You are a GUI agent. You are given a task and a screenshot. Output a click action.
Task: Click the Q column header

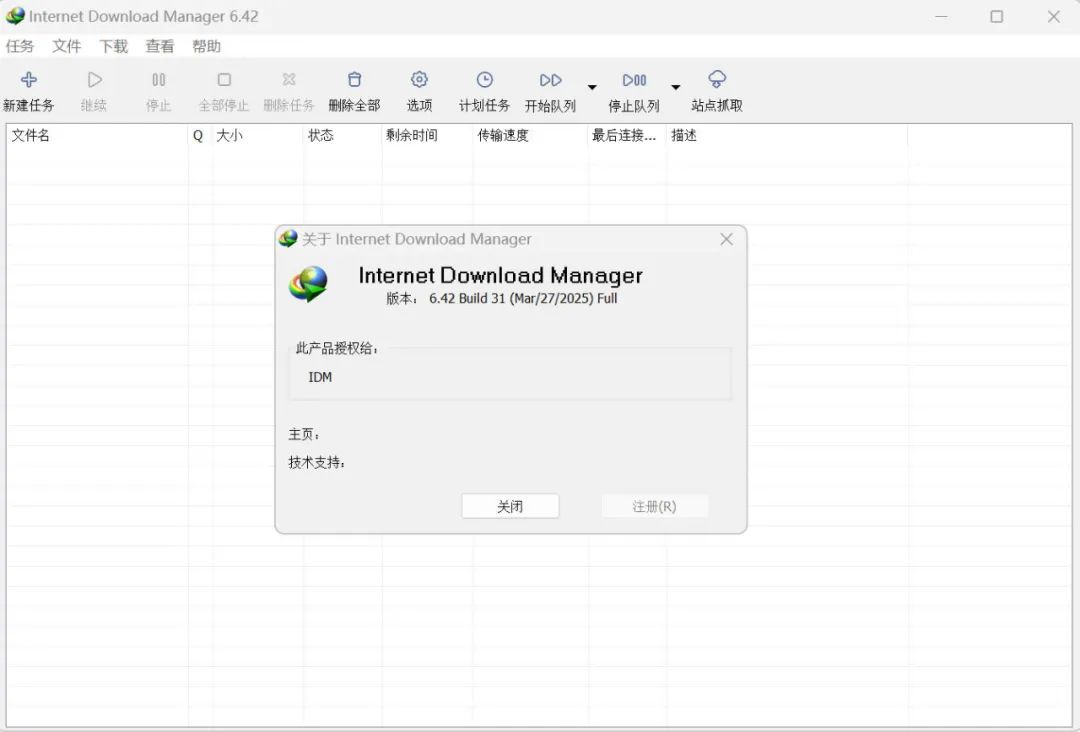click(200, 136)
